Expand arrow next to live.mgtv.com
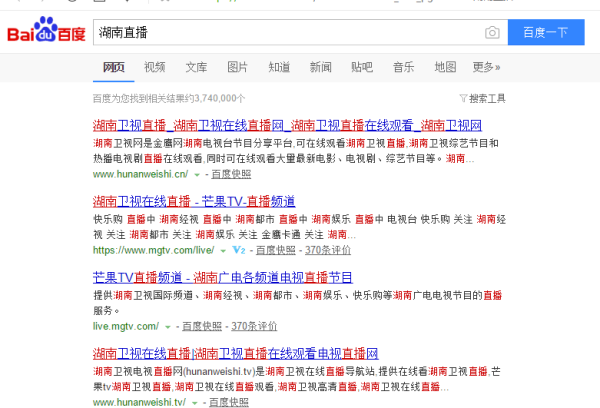Image resolution: width=600 pixels, height=408 pixels. coord(167,327)
